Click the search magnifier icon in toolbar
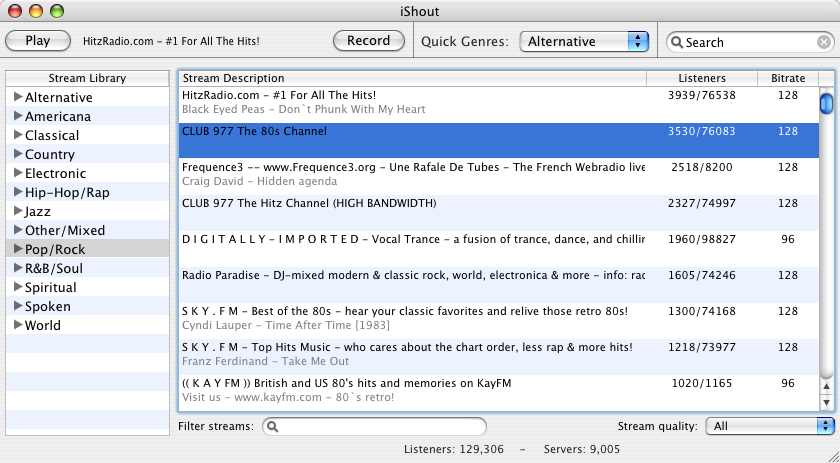The height and width of the screenshot is (463, 840). [x=677, y=42]
